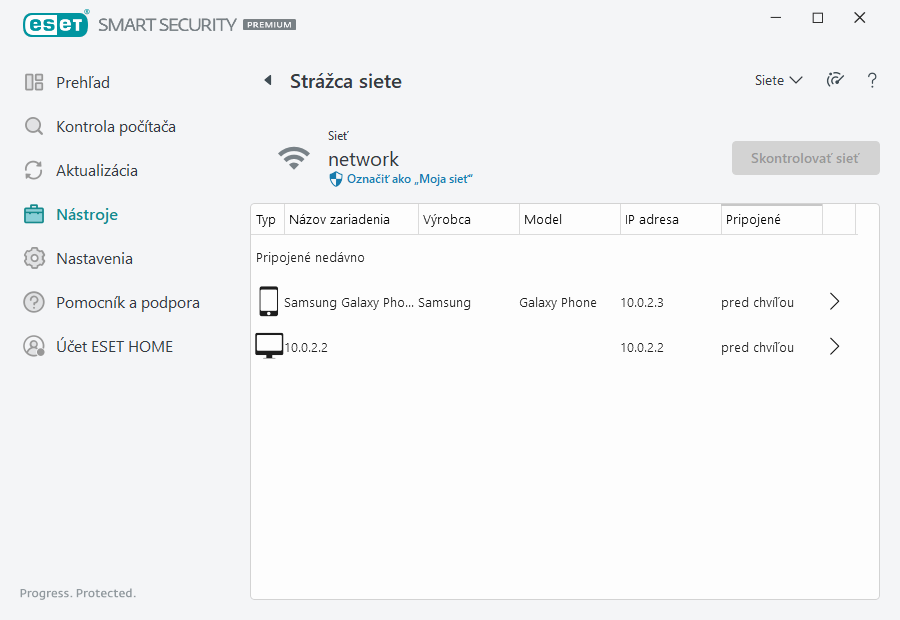
Task: Click the Samsung Galaxy phone device icon
Action: click(268, 302)
